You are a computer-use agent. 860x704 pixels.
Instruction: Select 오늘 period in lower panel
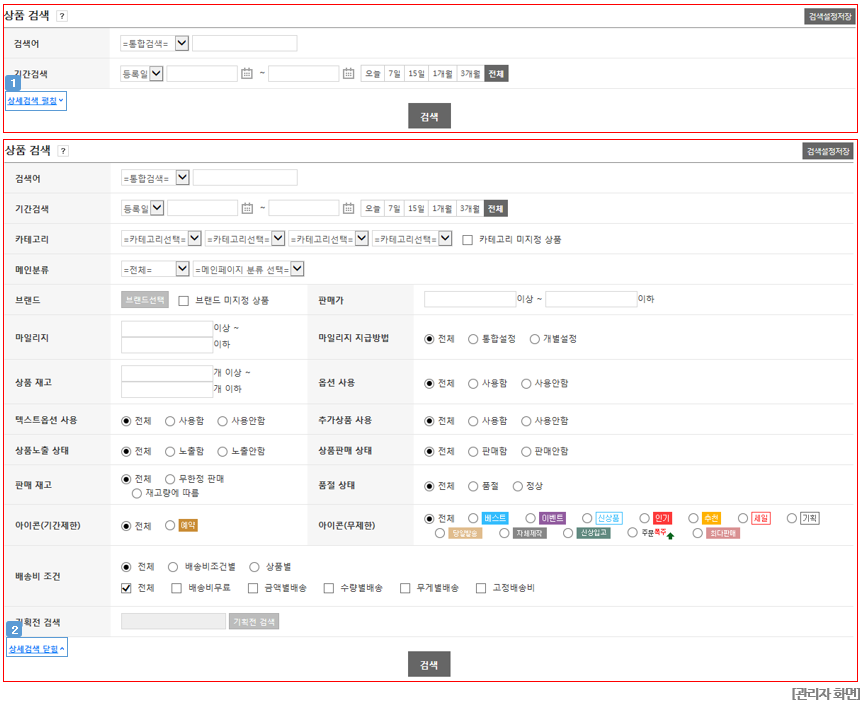372,208
